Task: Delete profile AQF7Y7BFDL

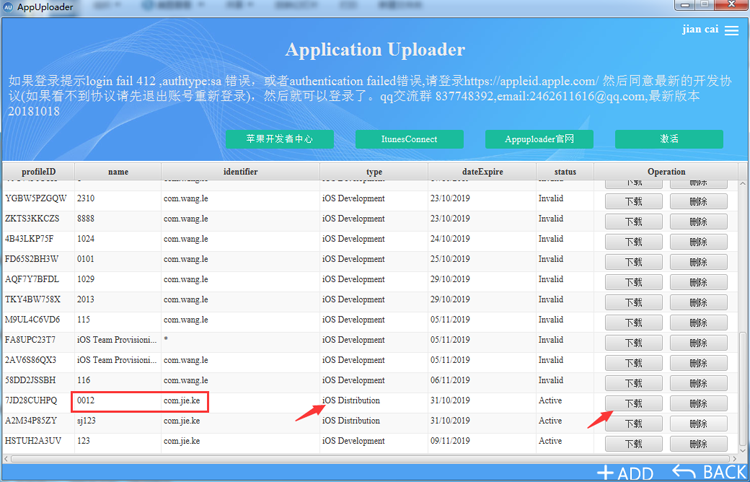Action: (x=698, y=282)
